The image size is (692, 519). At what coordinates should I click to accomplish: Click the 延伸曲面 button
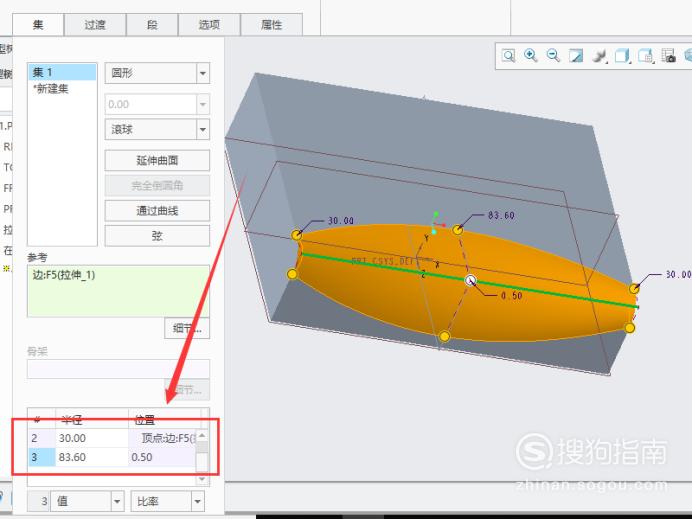point(157,160)
